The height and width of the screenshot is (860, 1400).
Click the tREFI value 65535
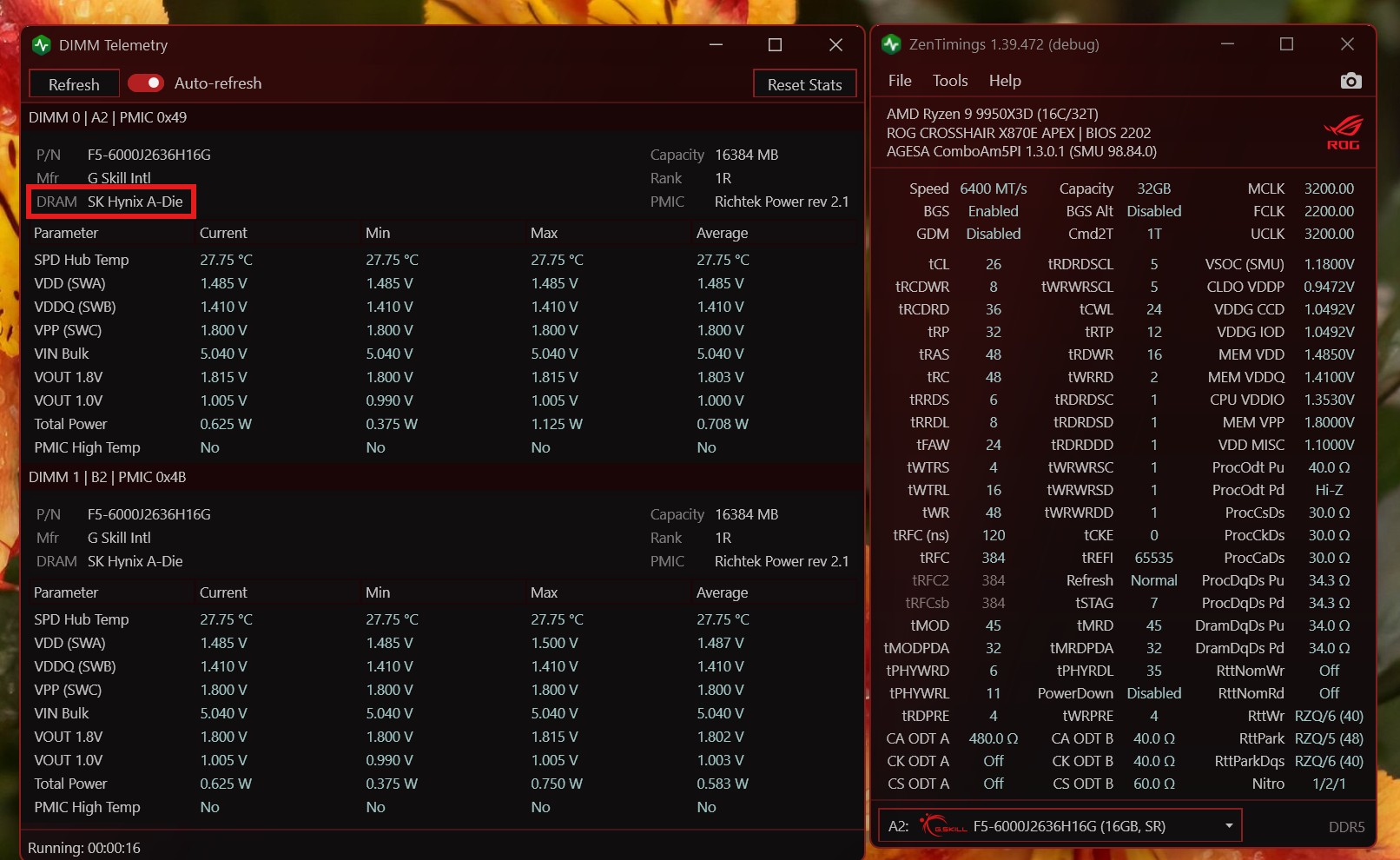click(1154, 559)
